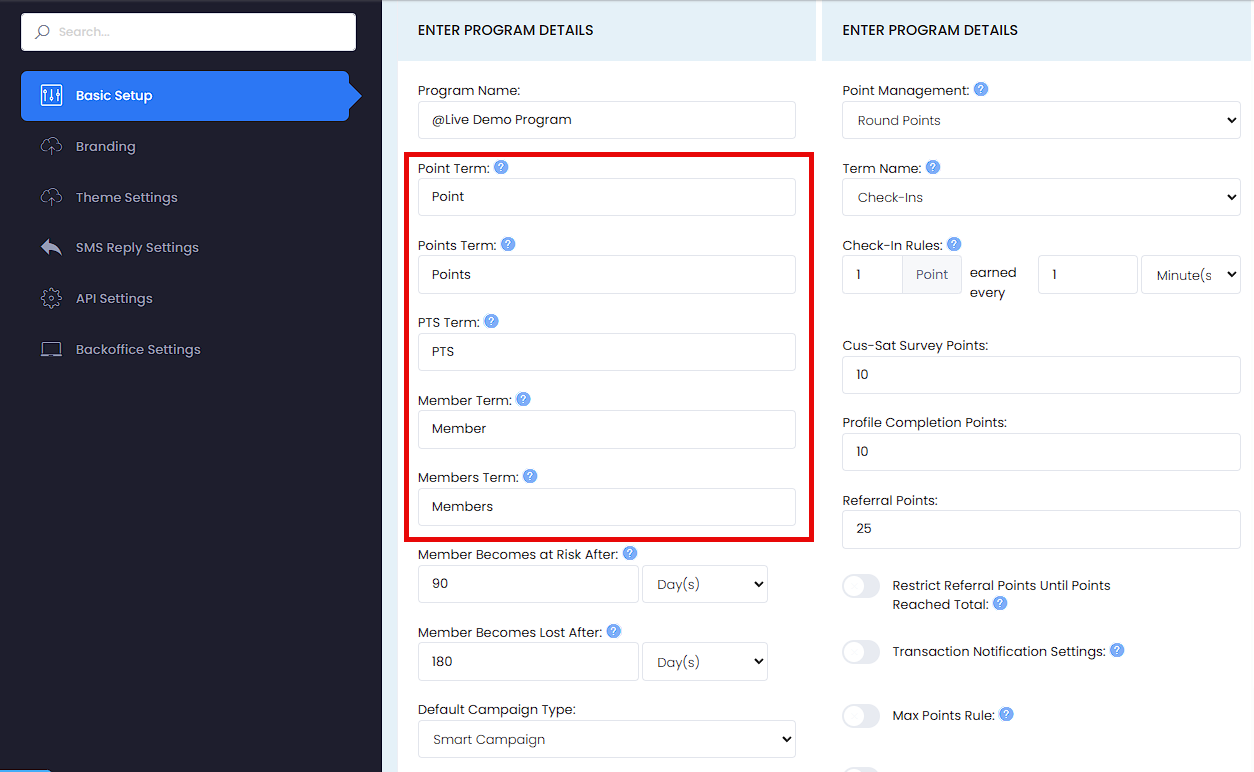Show help for Restrict Referral Points total
The width and height of the screenshot is (1254, 772).
(1000, 603)
